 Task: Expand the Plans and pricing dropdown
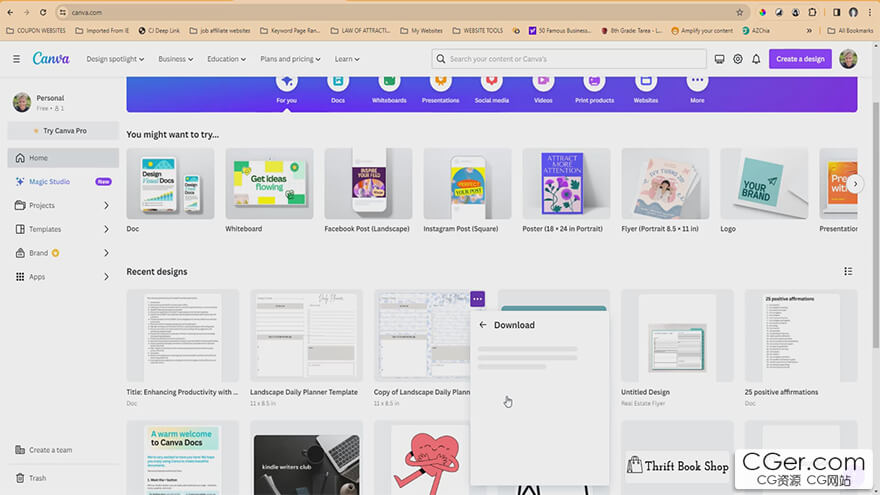[290, 59]
